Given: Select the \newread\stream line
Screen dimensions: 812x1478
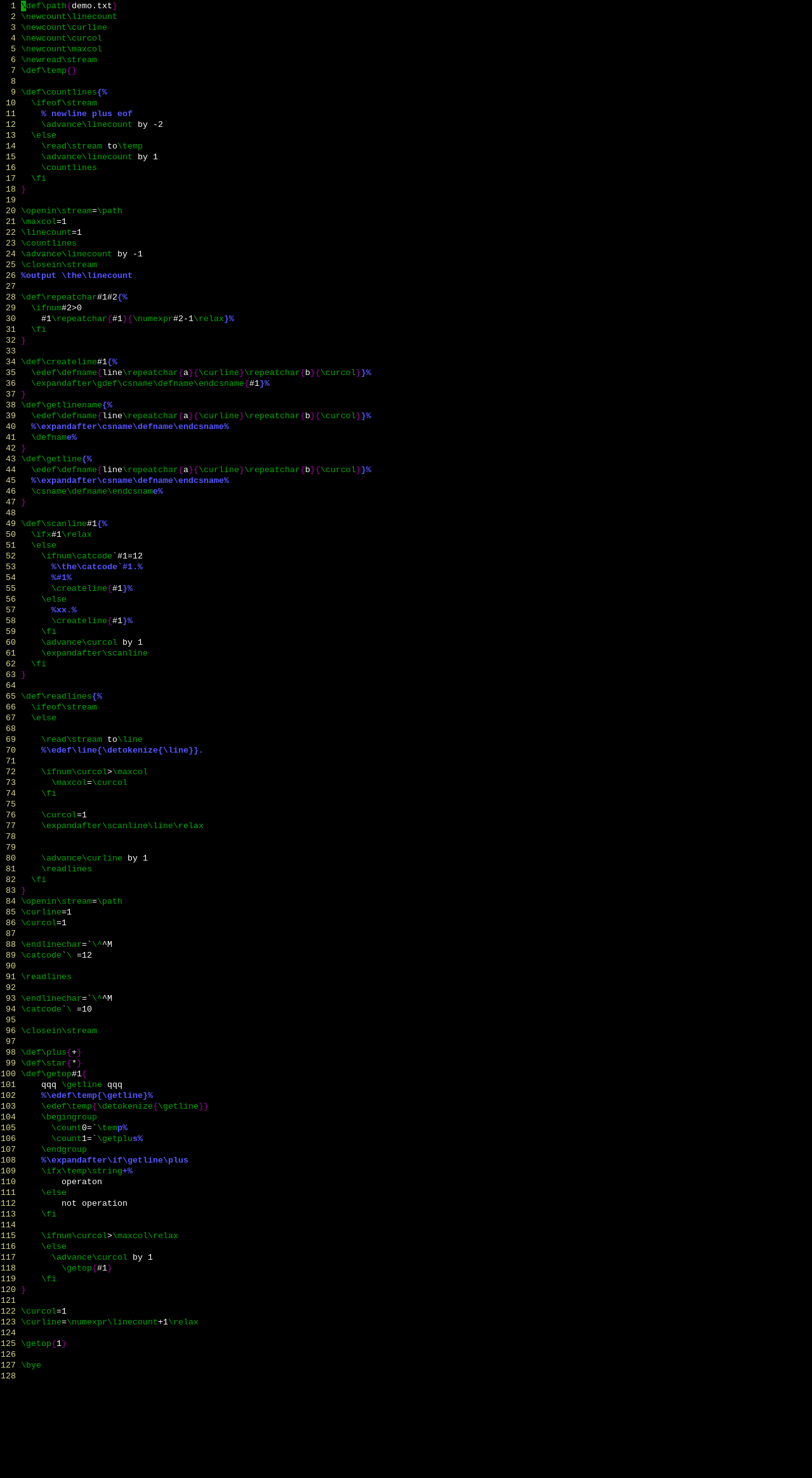Looking at the screenshot, I should coord(59,60).
